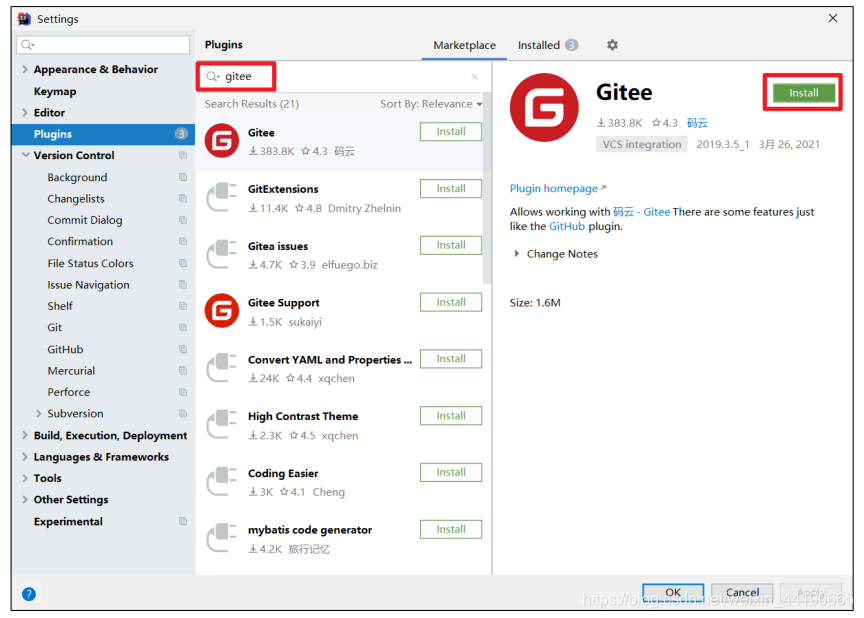Screen dimensions: 864x618
Task: Click the project-level icon beside Shelf
Action: click(183, 306)
